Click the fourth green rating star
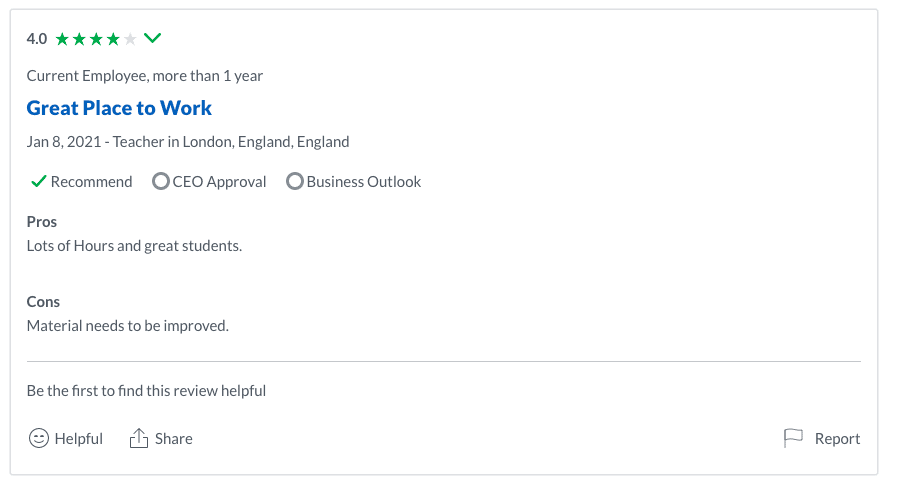Viewport: 908px width, 482px height. (113, 39)
